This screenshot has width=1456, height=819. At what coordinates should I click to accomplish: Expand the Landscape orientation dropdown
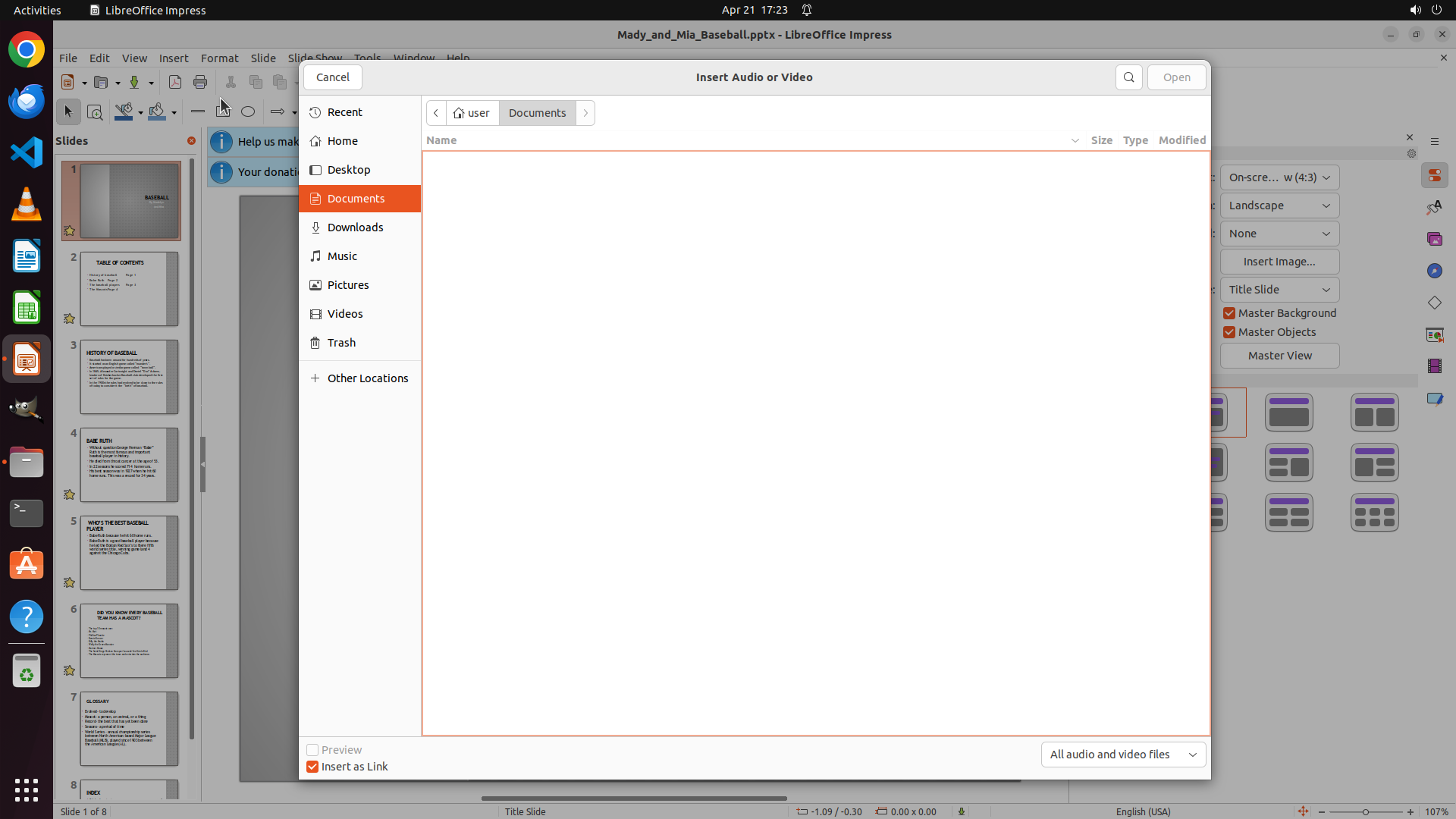1279,206
